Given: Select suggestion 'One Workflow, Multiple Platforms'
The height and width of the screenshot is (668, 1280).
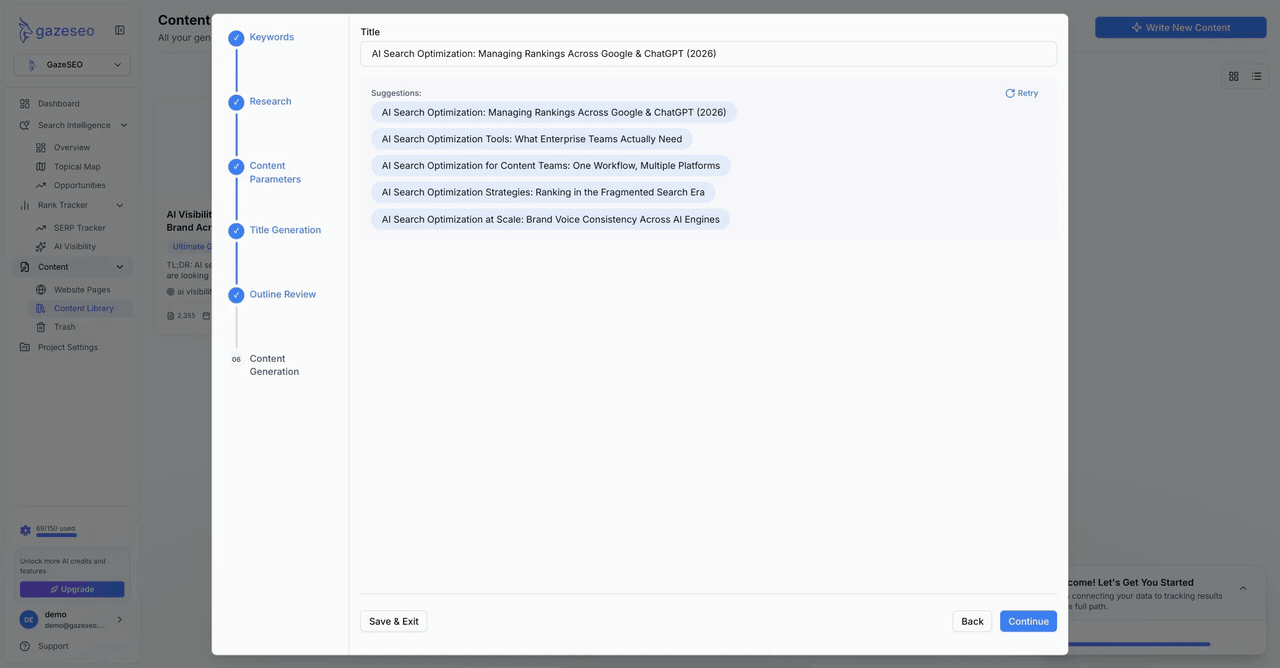Looking at the screenshot, I should [x=551, y=165].
